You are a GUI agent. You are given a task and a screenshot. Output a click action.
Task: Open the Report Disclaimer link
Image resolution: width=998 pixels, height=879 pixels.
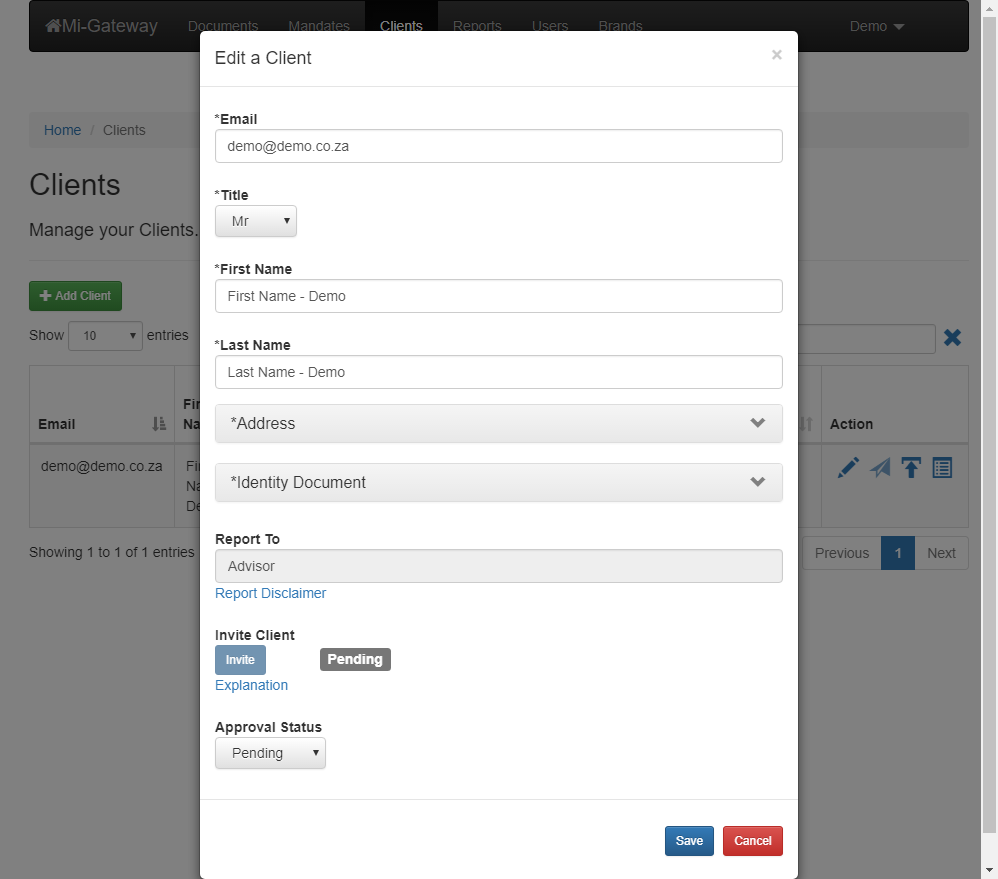(270, 593)
